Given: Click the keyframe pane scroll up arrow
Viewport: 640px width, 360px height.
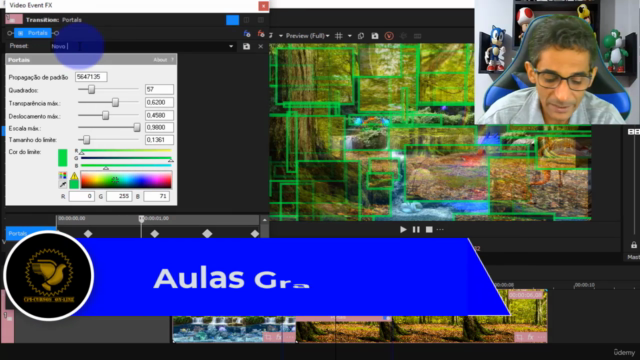Looking at the screenshot, I should [264, 220].
